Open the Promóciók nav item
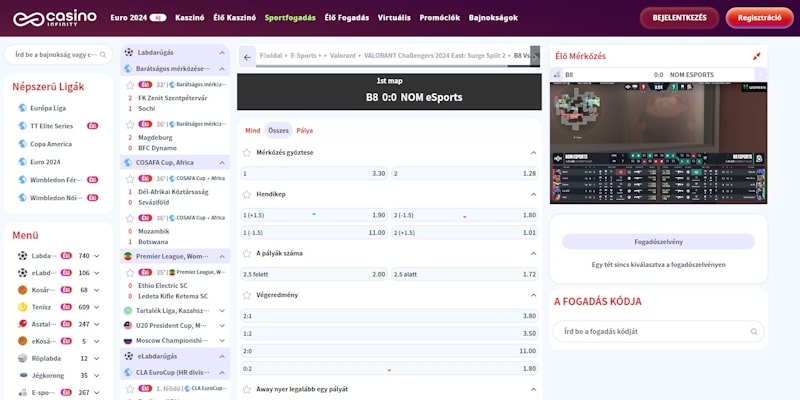800x400 pixels. 439,18
